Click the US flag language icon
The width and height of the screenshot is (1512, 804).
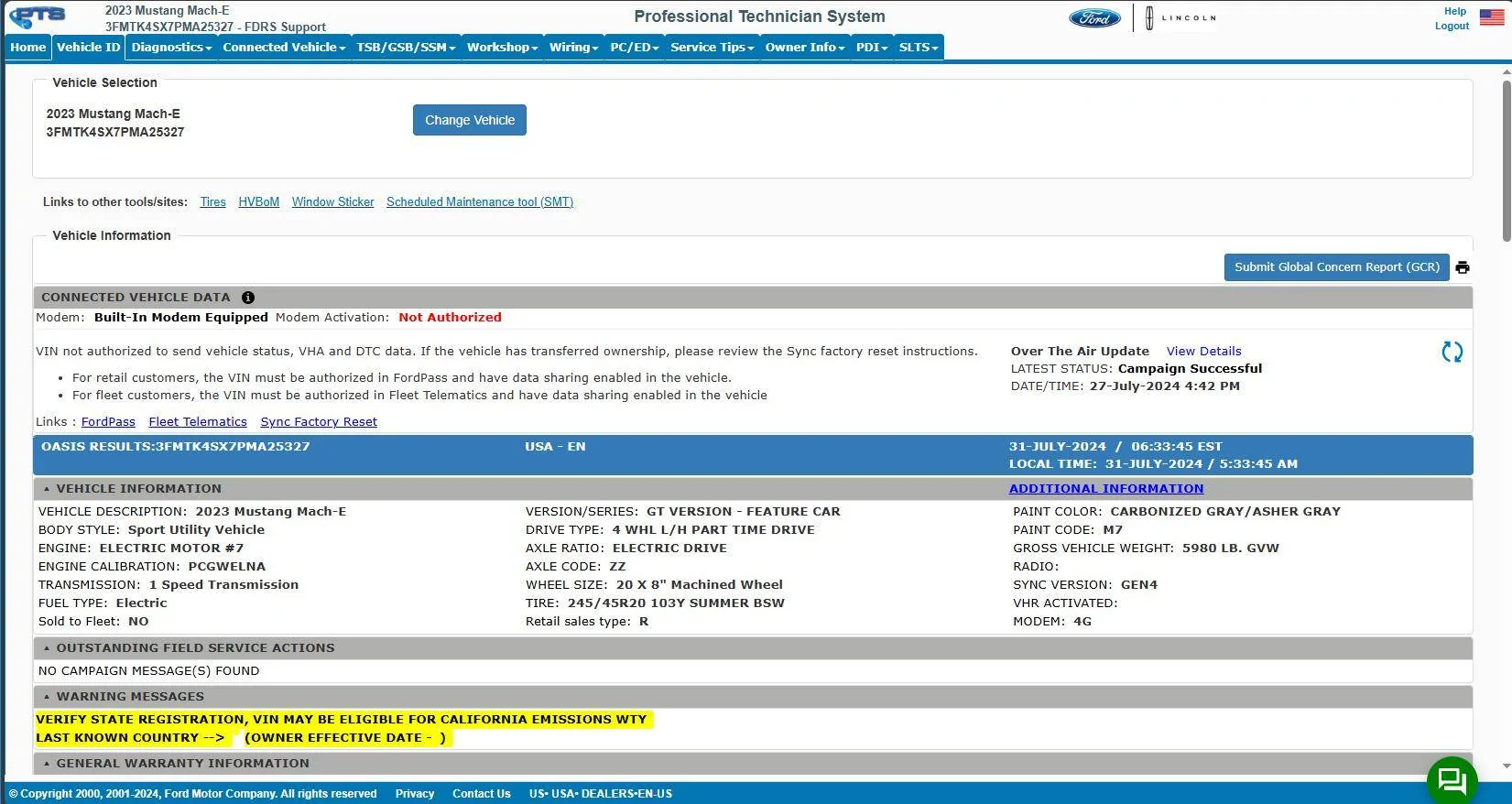(1492, 17)
